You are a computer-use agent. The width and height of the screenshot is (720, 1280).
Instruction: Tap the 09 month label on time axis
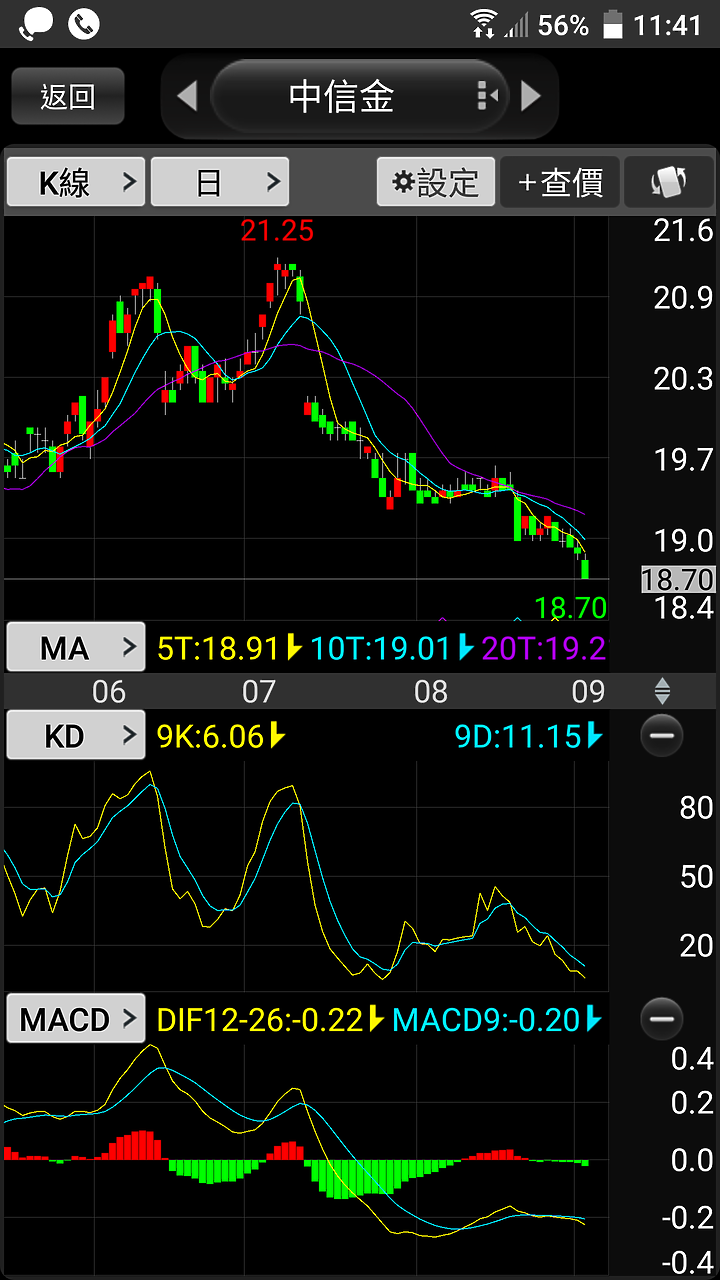click(588, 691)
